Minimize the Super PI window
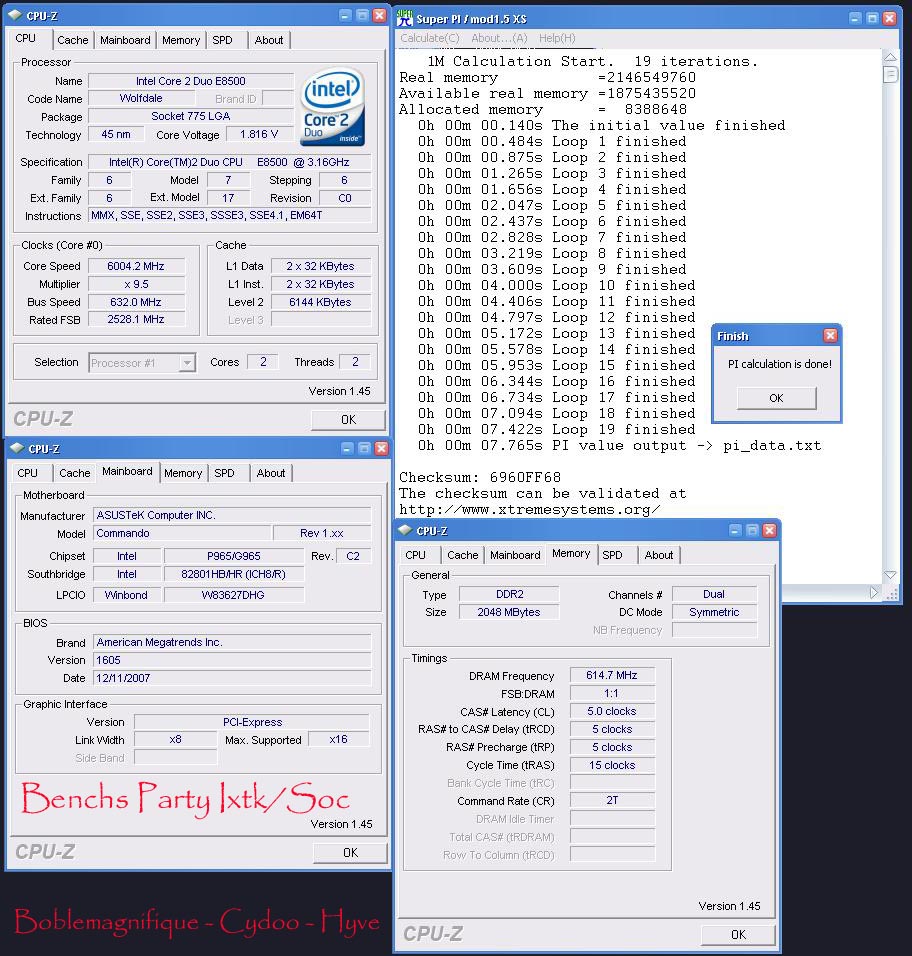The height and width of the screenshot is (956, 912). pos(855,18)
